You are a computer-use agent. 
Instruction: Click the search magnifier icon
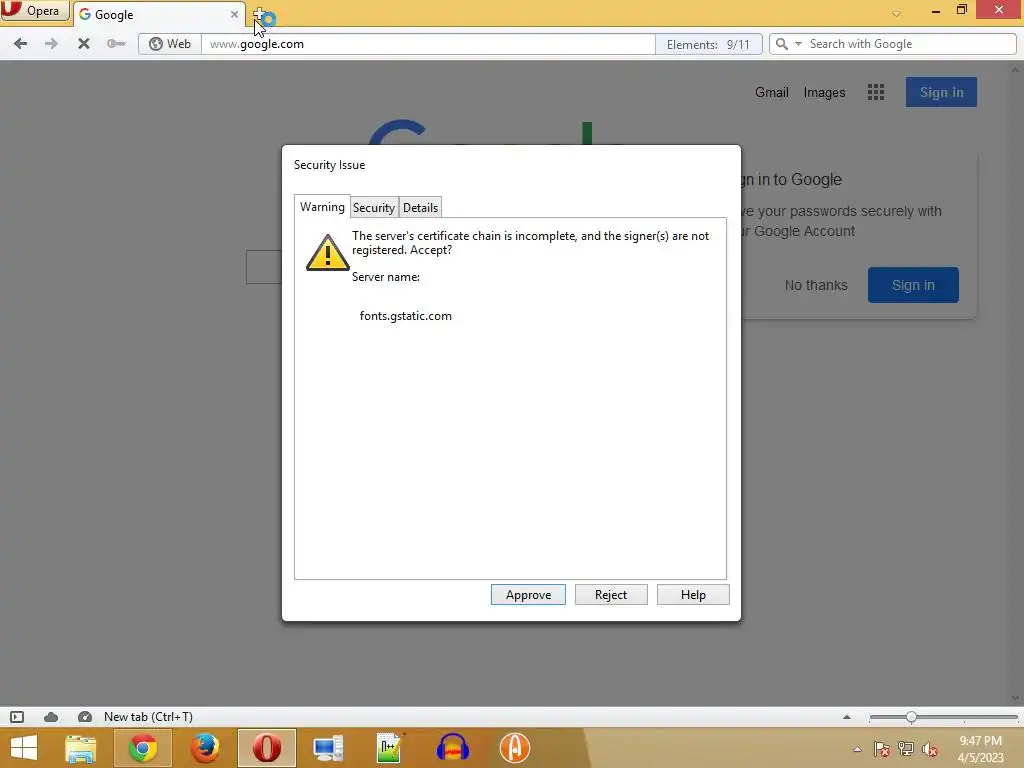[782, 44]
